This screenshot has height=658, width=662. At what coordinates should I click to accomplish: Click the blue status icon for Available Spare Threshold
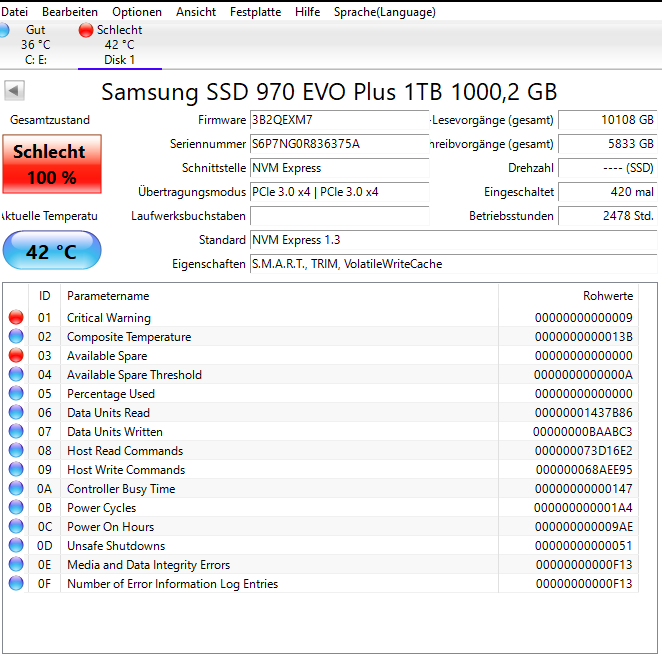pyautogui.click(x=16, y=374)
